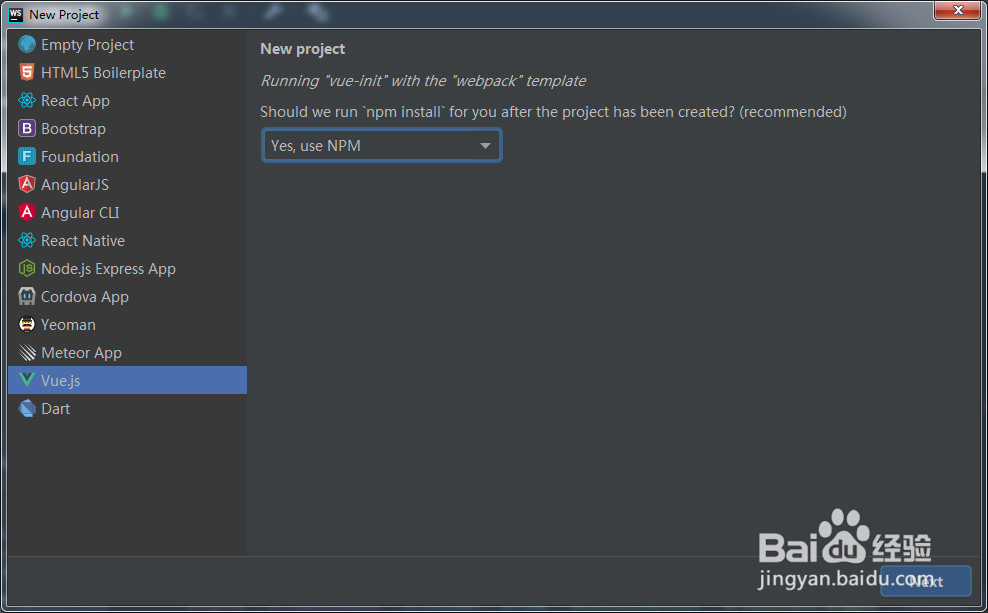Image resolution: width=988 pixels, height=613 pixels.
Task: Select Angular CLI project type
Action: (80, 213)
